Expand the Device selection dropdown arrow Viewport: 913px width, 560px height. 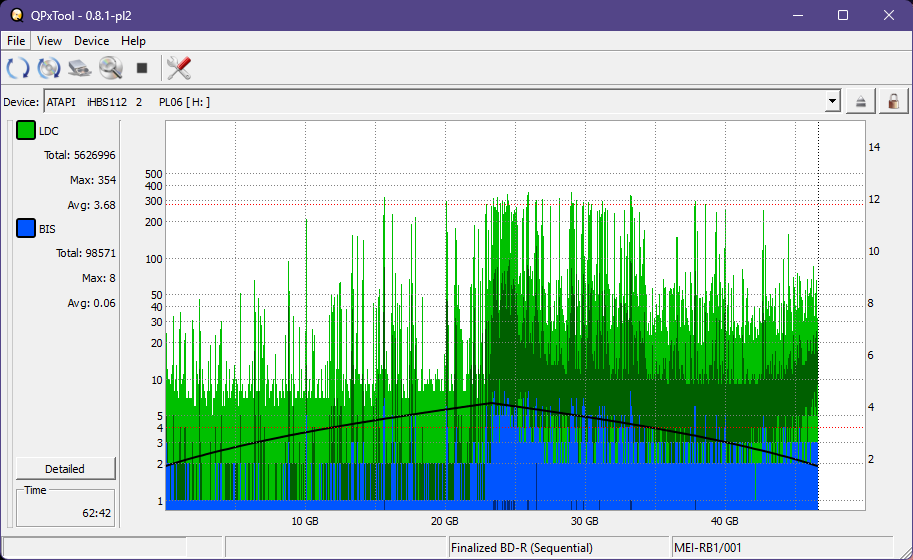(833, 101)
